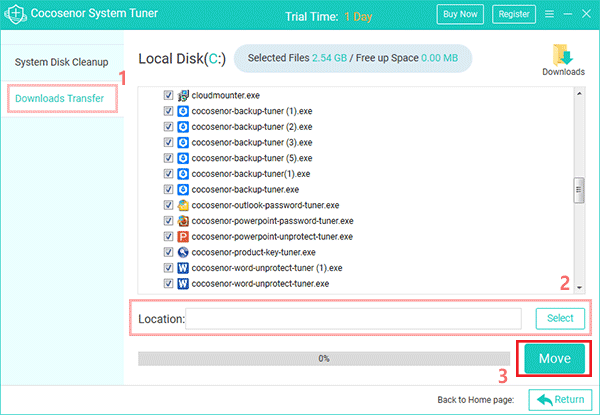Image resolution: width=600 pixels, height=415 pixels.
Task: Click the powerpoint-password-tuner file icon
Action: point(183,221)
